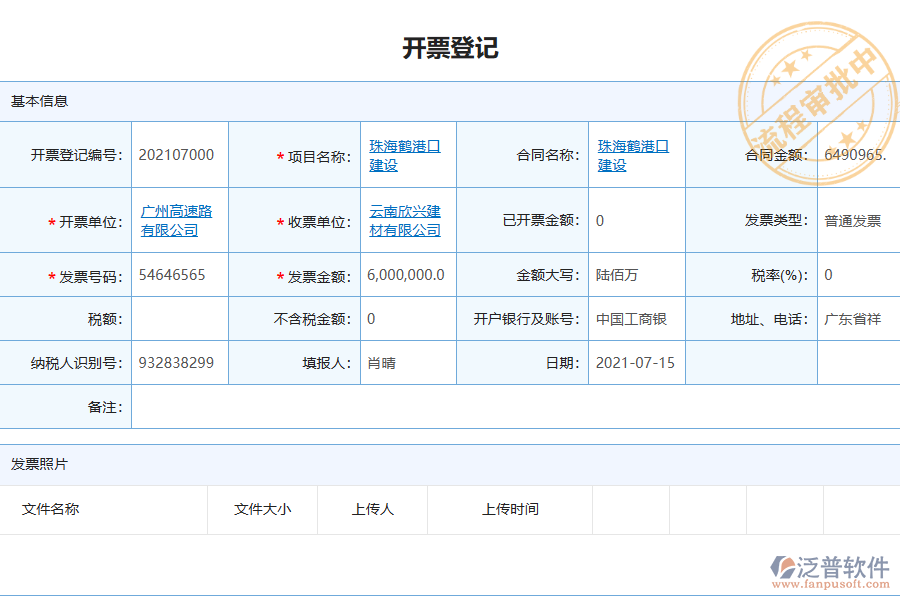Image resolution: width=900 pixels, height=600 pixels.
Task: Click the 上传人 column header
Action: tap(370, 510)
